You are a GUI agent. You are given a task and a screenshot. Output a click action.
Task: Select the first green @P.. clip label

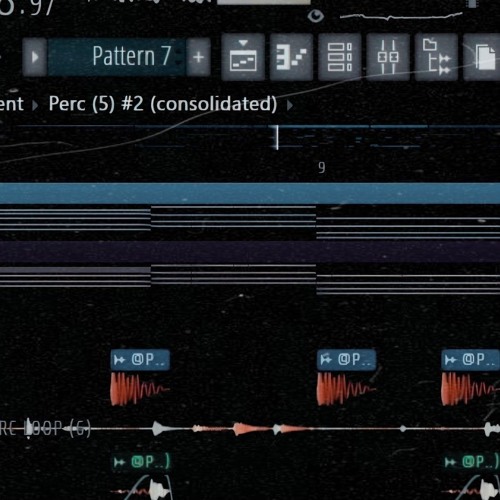point(142,462)
